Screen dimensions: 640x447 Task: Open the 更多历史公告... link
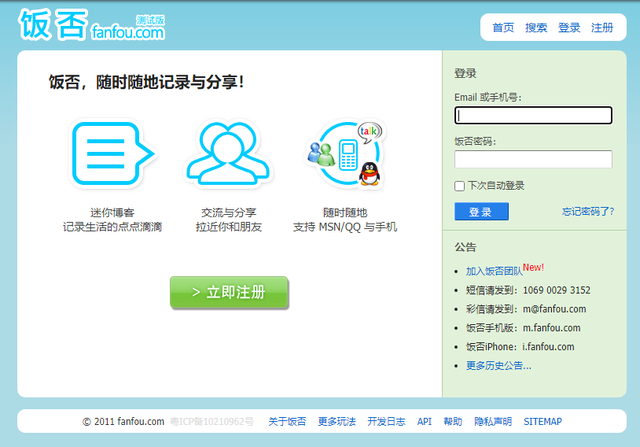click(498, 366)
